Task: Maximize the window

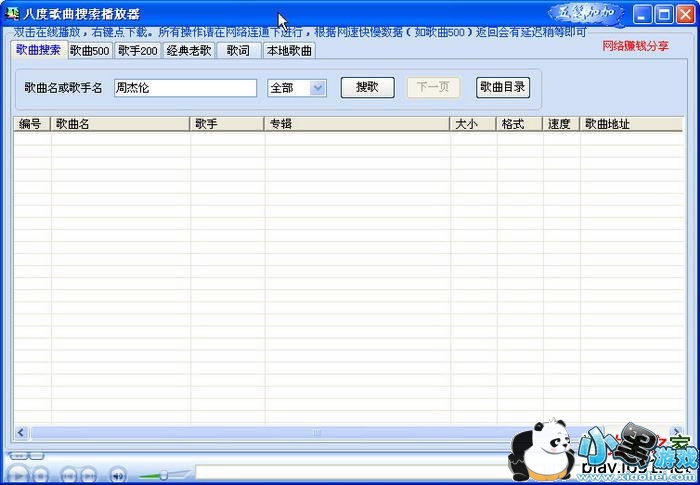Action: click(x=664, y=14)
